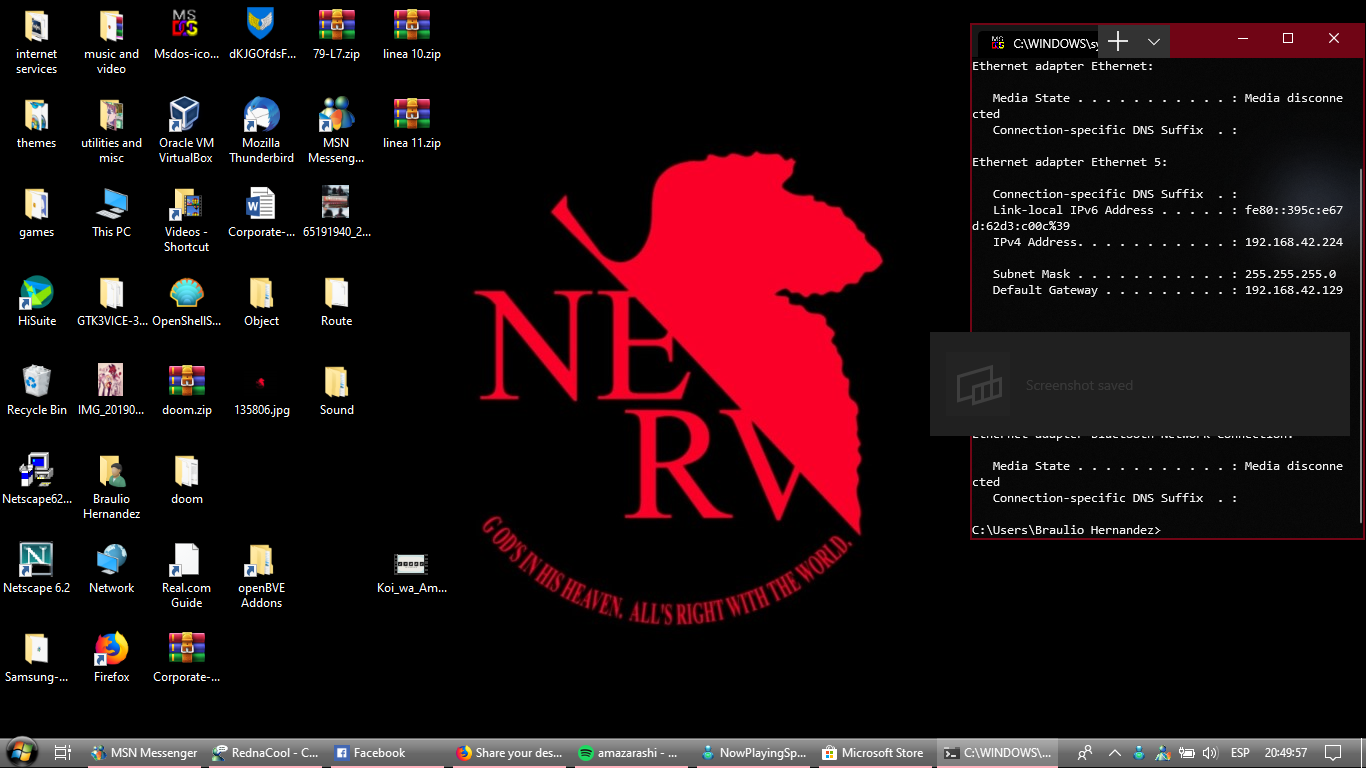This screenshot has height=768, width=1366.
Task: Select the linea 11.zip archive
Action: click(411, 115)
